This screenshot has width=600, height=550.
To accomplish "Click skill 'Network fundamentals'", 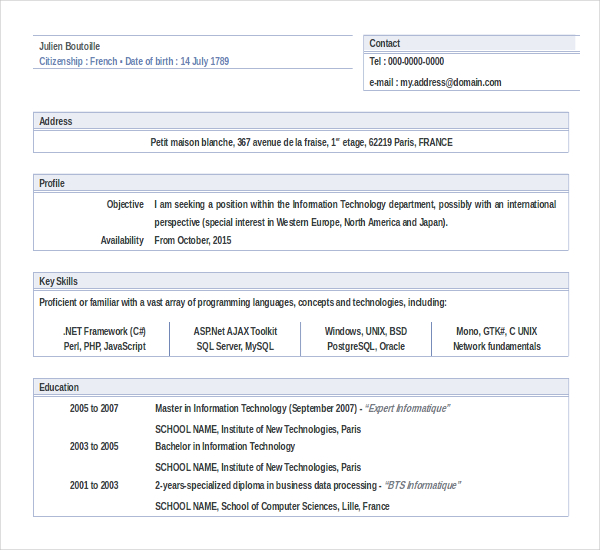I will (497, 346).
